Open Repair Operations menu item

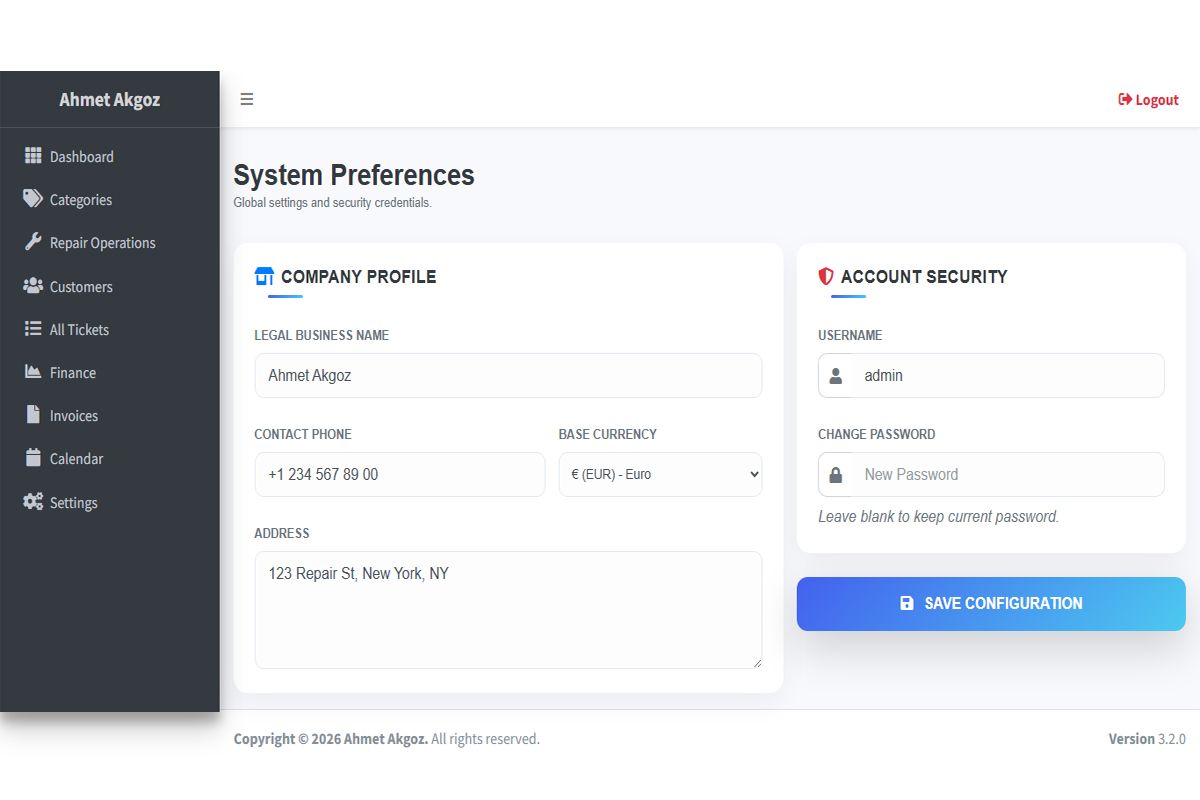click(102, 243)
